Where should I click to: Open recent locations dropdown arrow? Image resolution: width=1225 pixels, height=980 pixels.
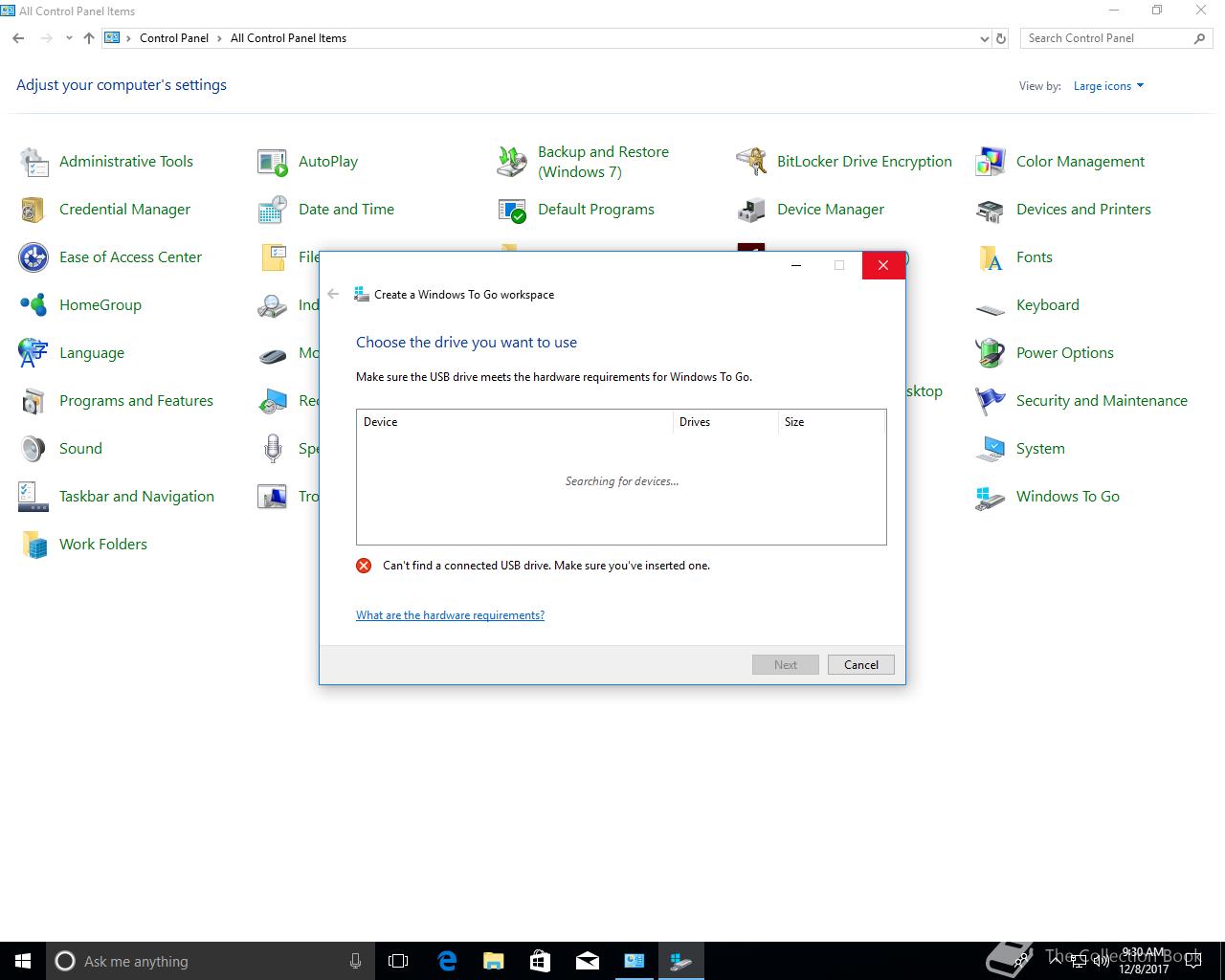click(69, 38)
